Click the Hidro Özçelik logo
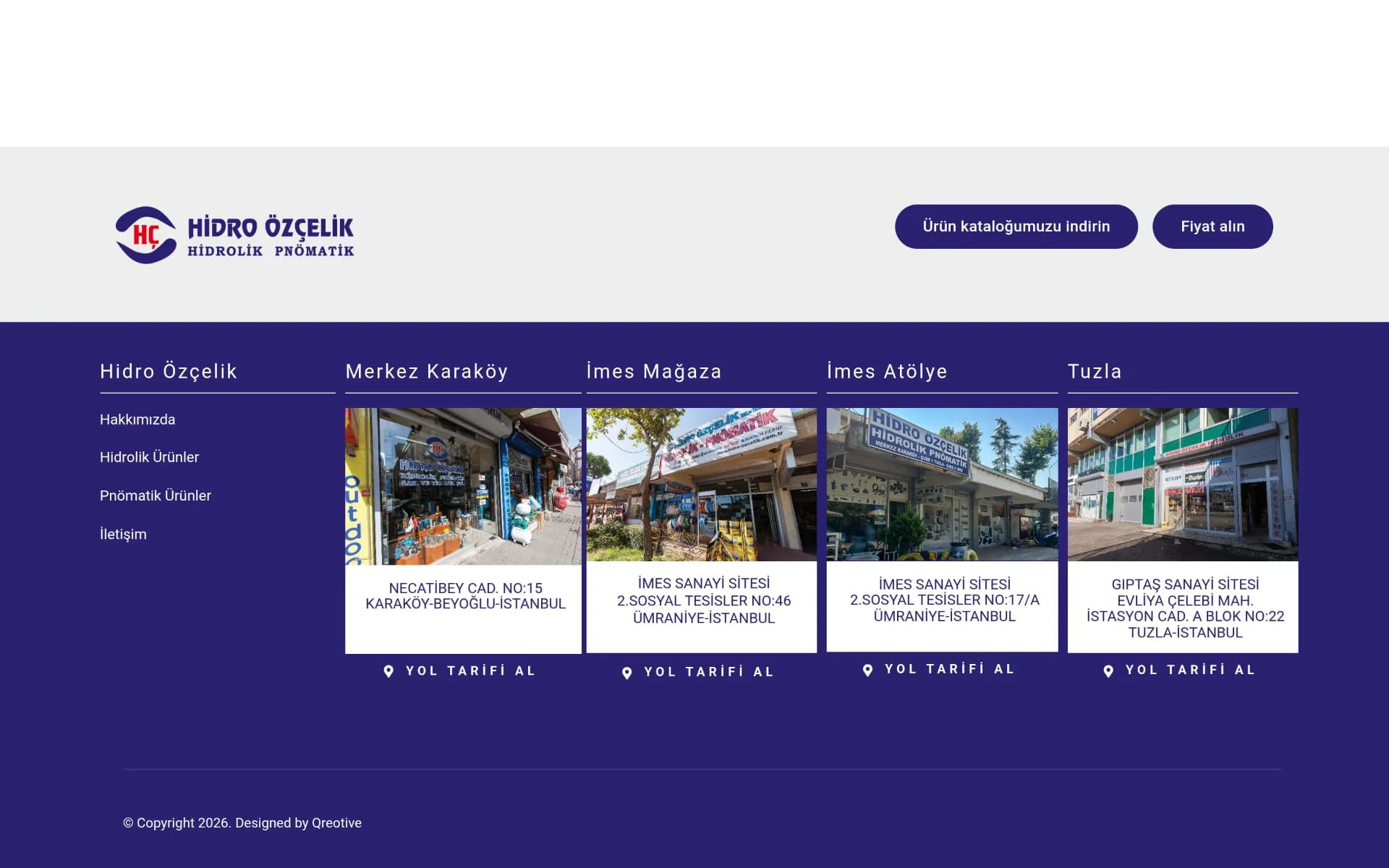 coord(235,235)
